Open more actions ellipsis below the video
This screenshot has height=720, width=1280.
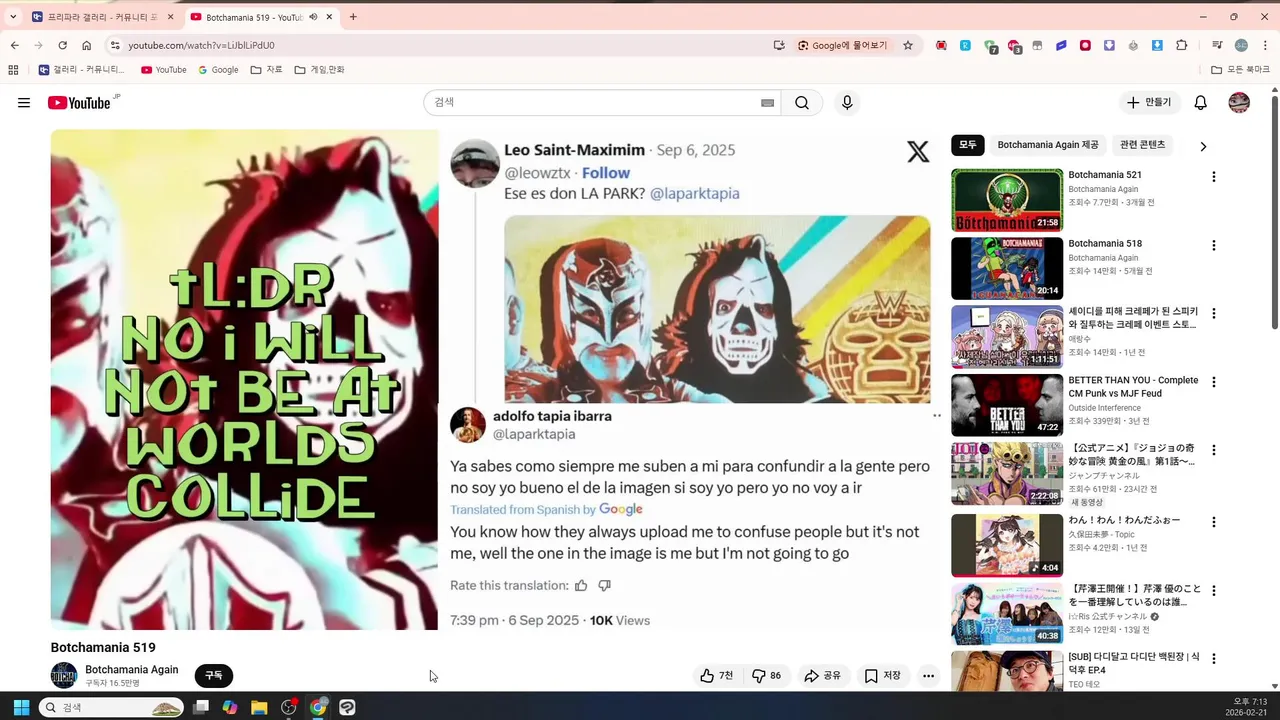(928, 676)
